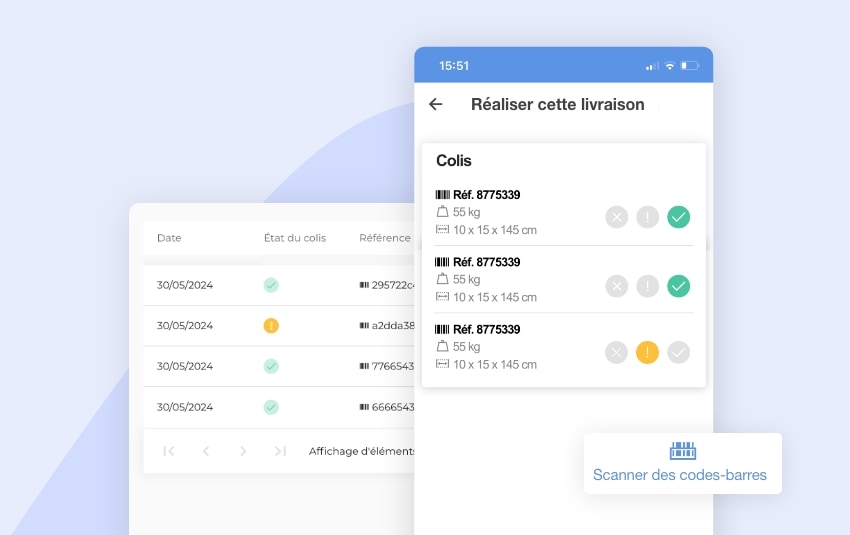Mark the second parcel as validated

click(x=678, y=286)
